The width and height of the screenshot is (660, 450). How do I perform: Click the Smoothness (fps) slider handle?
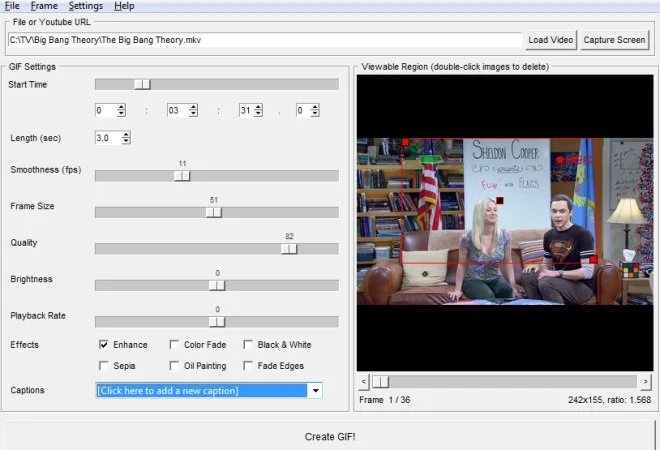pyautogui.click(x=182, y=176)
